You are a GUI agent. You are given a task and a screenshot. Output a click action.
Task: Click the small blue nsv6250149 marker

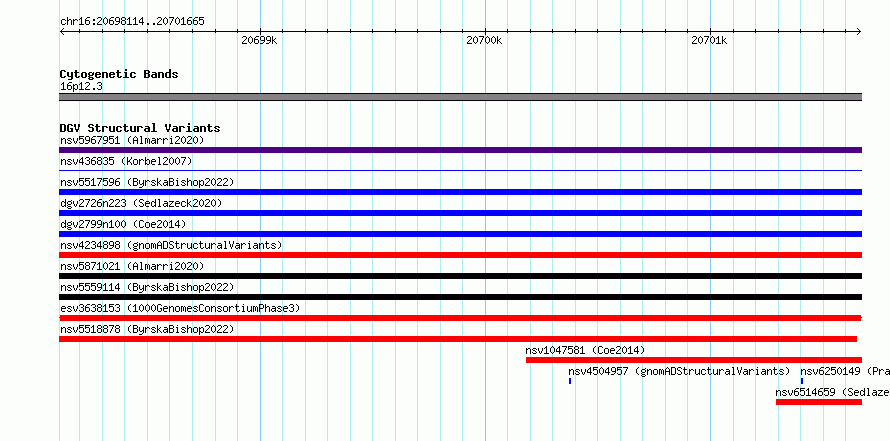[802, 381]
